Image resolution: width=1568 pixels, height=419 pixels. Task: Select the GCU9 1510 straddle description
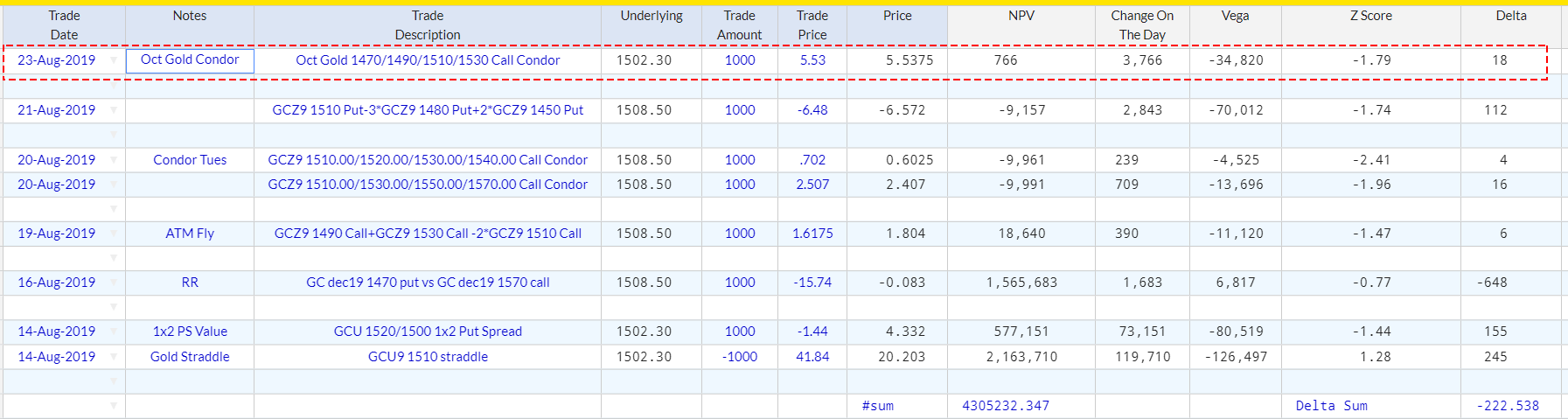click(x=428, y=357)
